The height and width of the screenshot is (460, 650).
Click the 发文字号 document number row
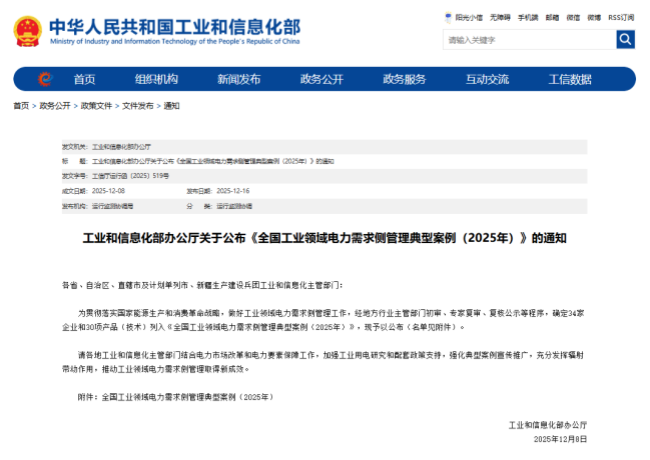325,176
